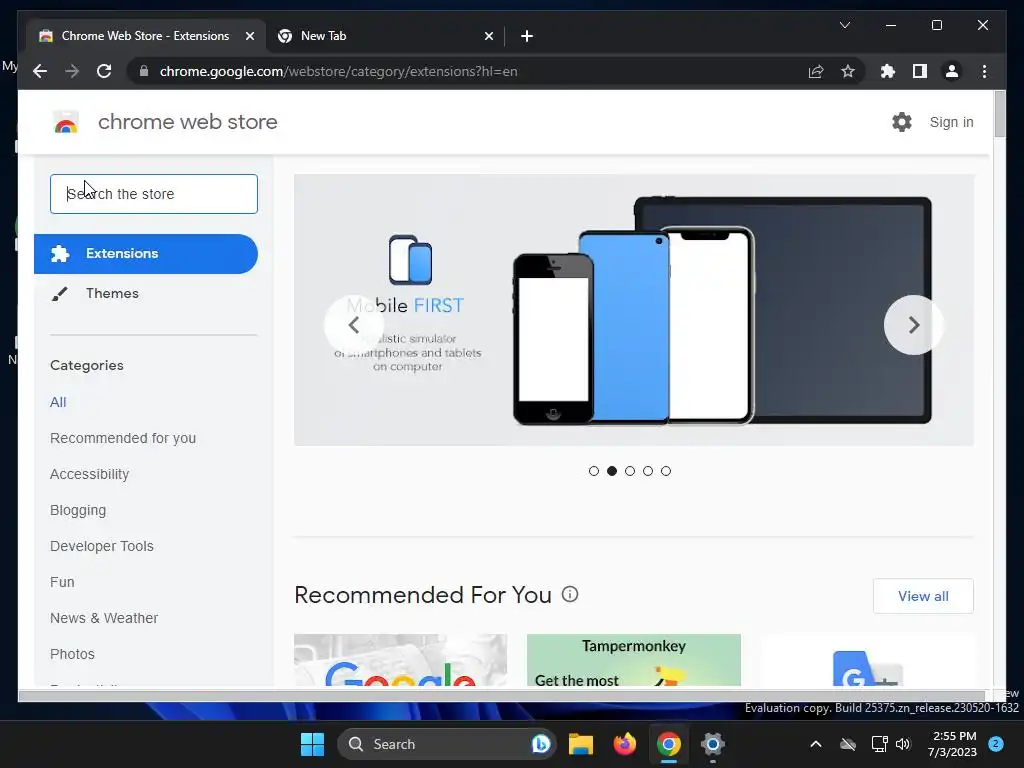
Task: Open the Developer Tools category
Action: click(x=102, y=546)
